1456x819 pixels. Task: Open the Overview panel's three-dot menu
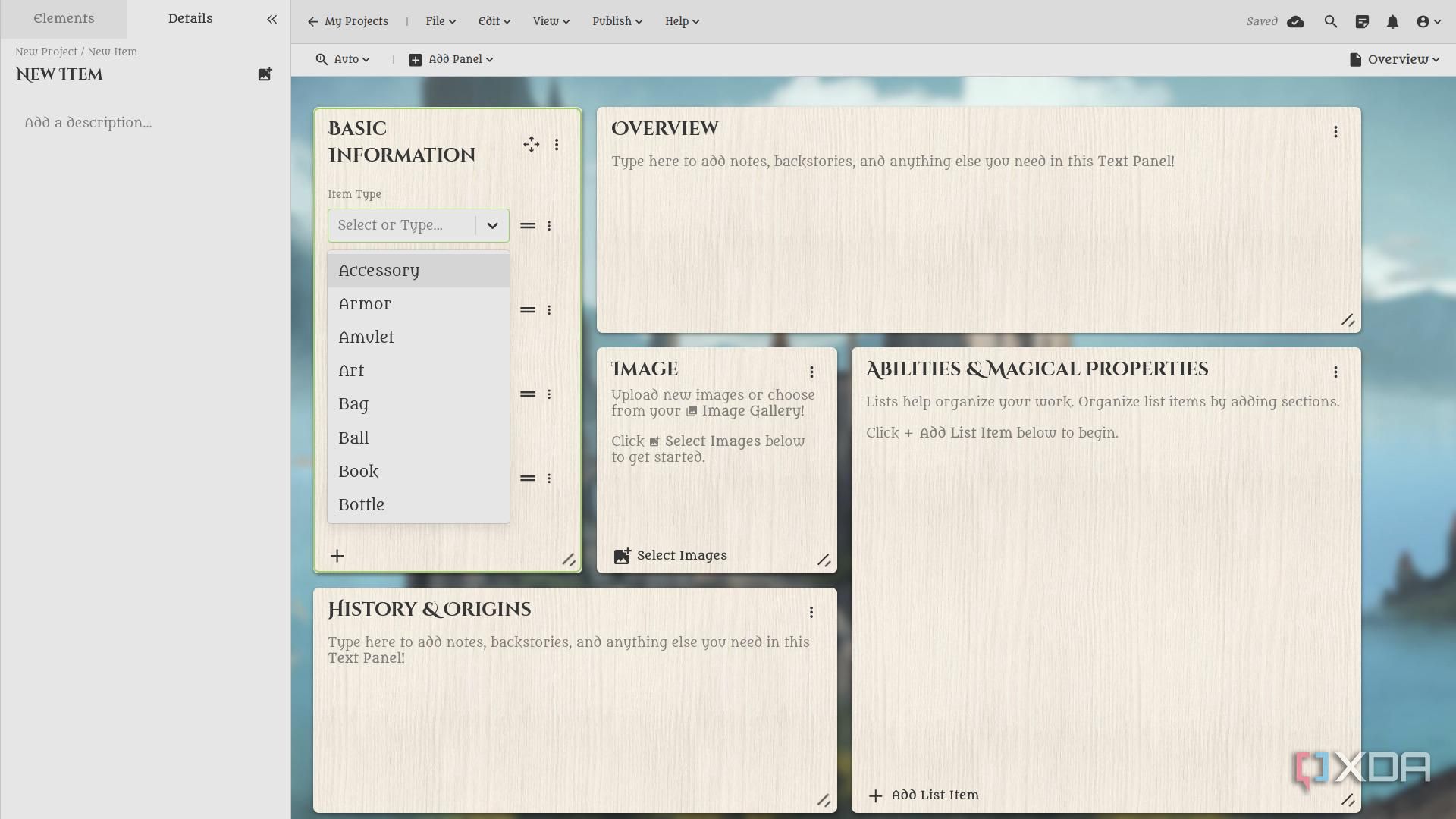1335,132
